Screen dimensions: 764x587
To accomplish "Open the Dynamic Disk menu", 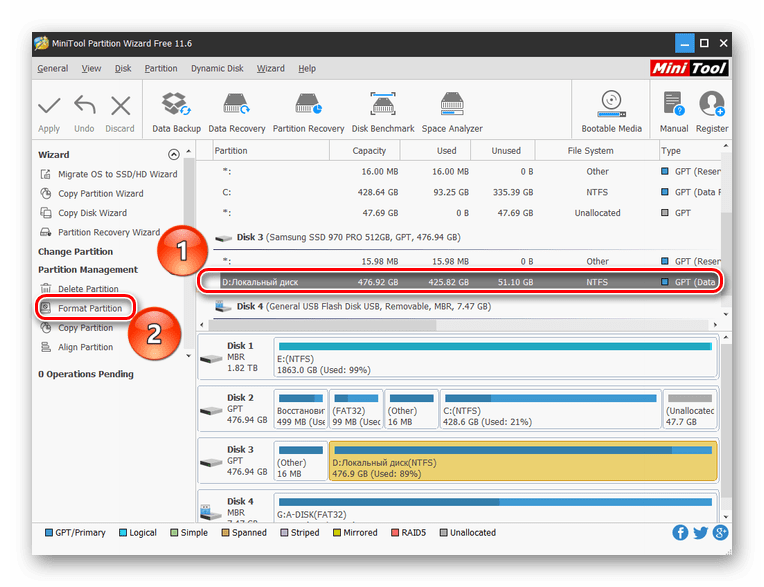I will [217, 69].
